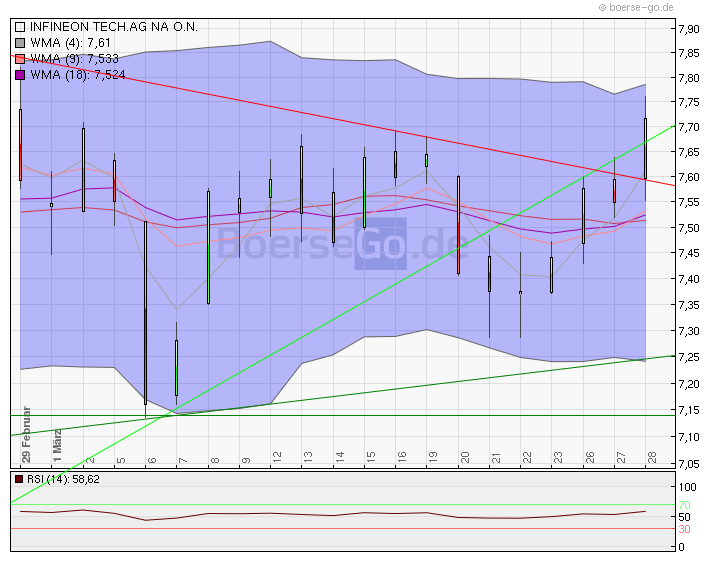Select the WMA (4): 7,61 legend label

point(70,43)
